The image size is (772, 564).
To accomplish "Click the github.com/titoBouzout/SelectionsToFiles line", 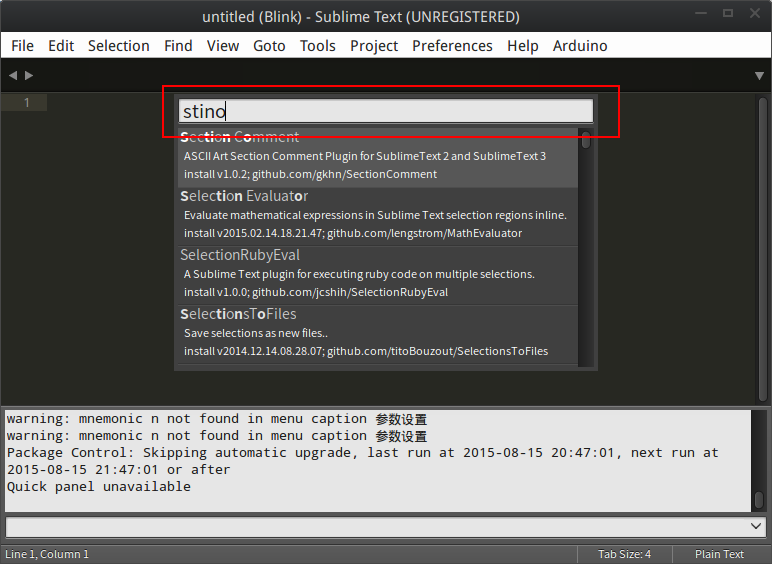I will tap(366, 351).
